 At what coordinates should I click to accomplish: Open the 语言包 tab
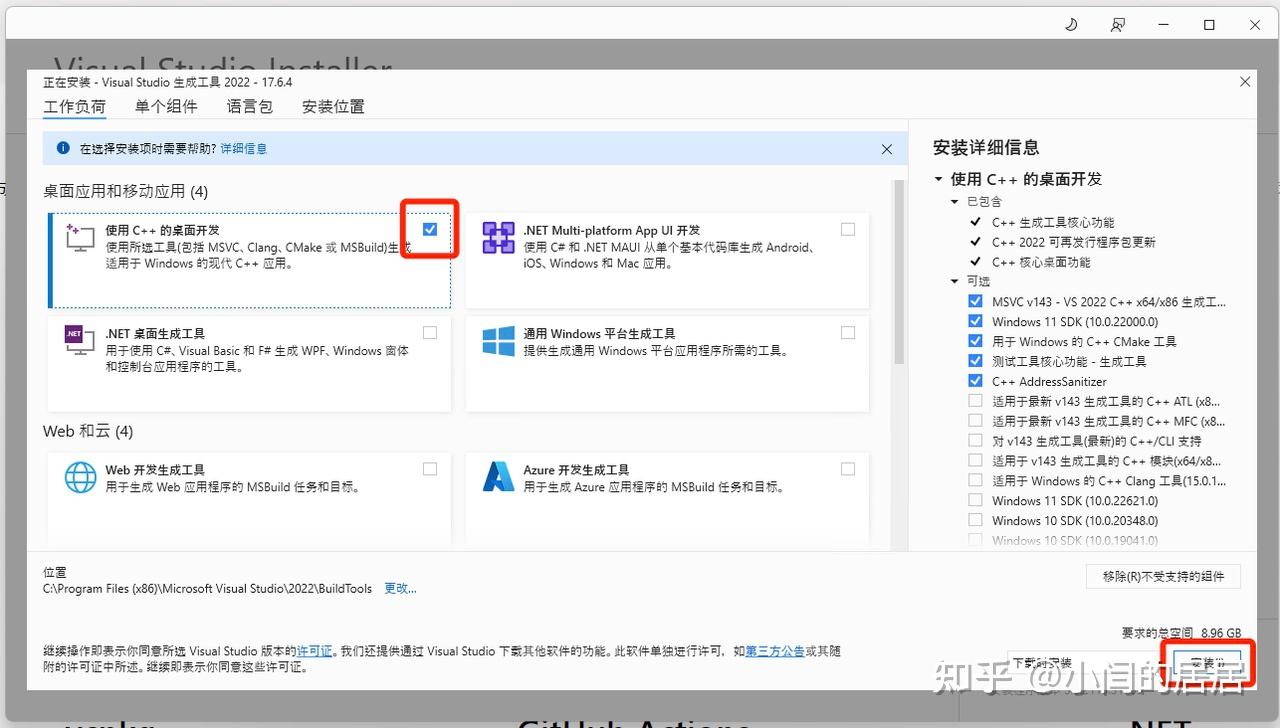click(249, 107)
